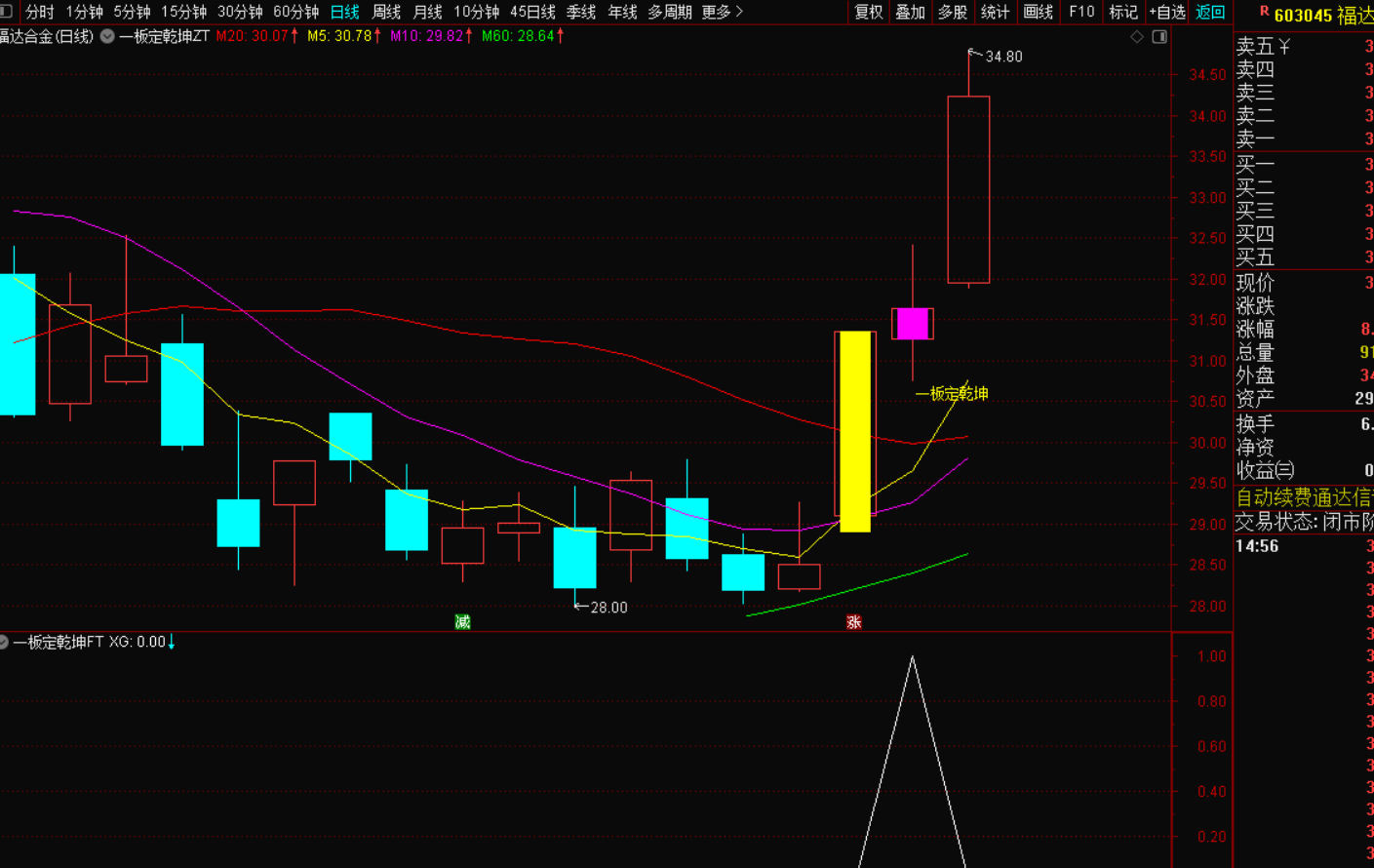Open 画线 drawing tools
The height and width of the screenshot is (868, 1374).
pyautogui.click(x=1038, y=12)
